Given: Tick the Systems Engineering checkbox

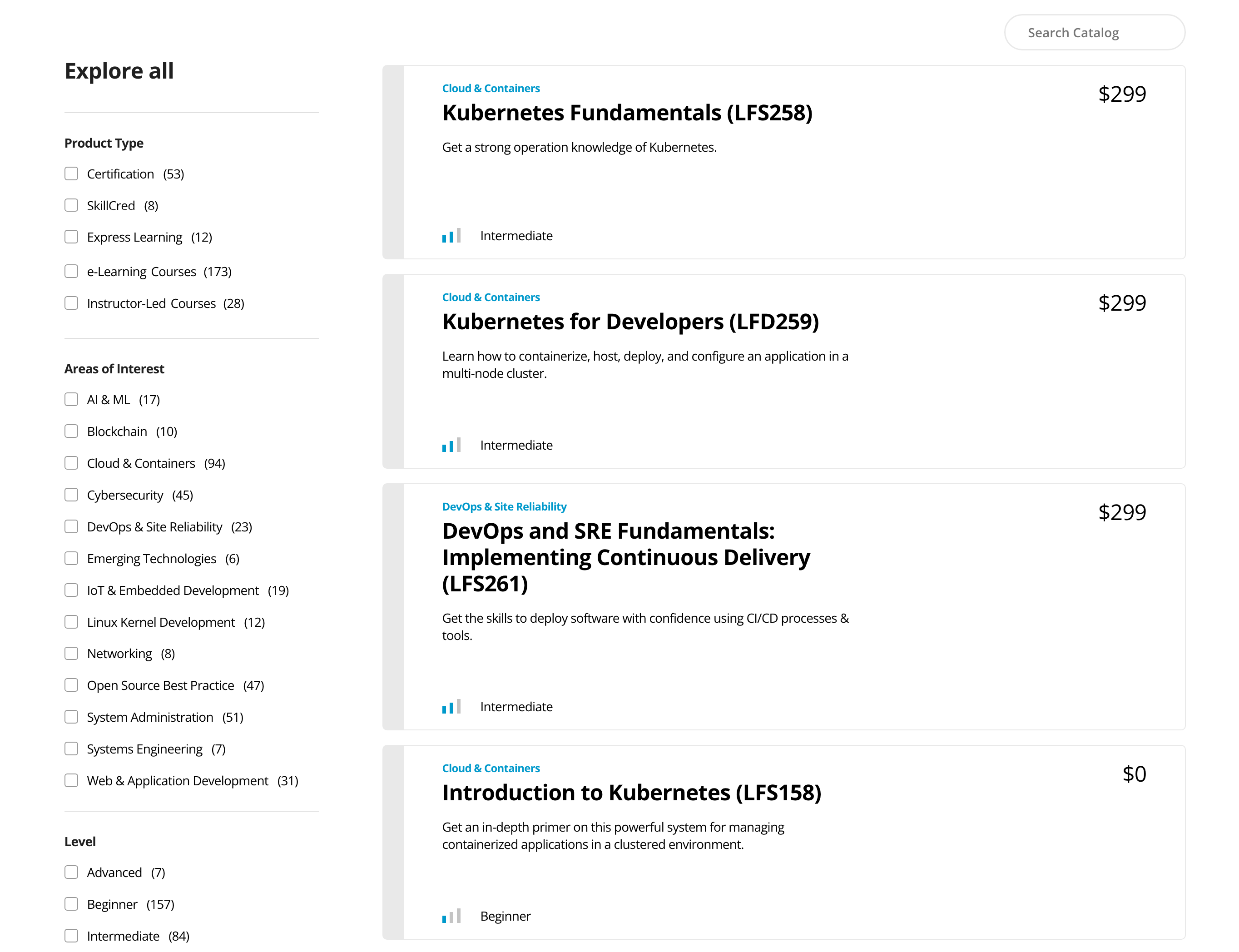Looking at the screenshot, I should pyautogui.click(x=71, y=749).
